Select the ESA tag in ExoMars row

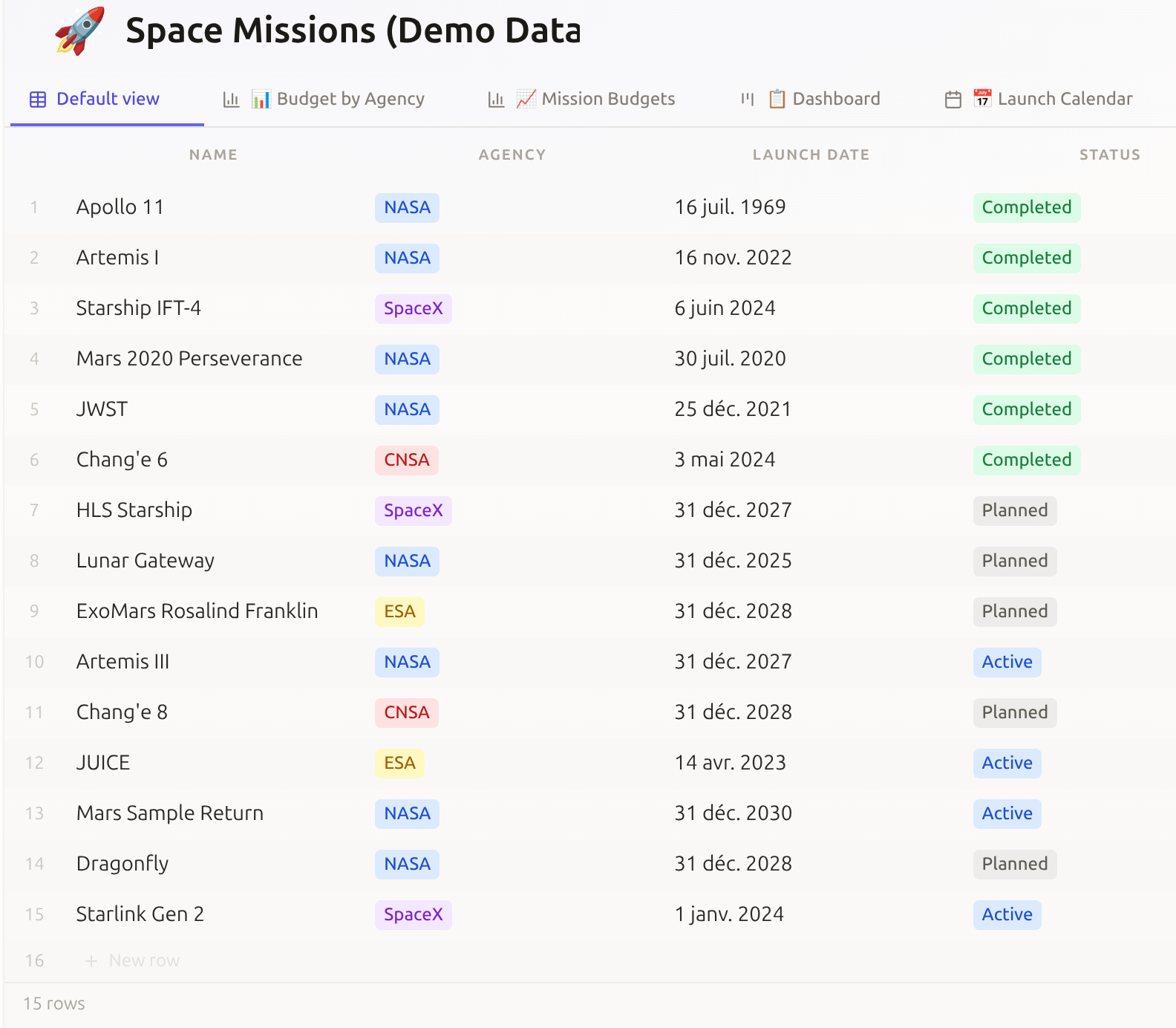(399, 611)
